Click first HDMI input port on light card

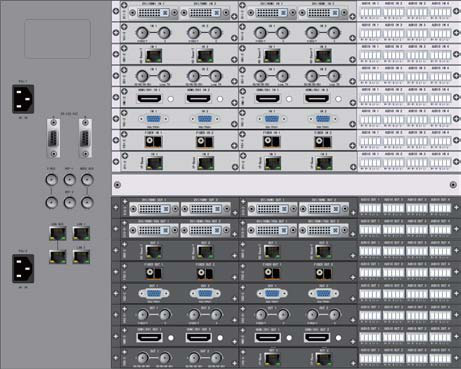pos(149,99)
